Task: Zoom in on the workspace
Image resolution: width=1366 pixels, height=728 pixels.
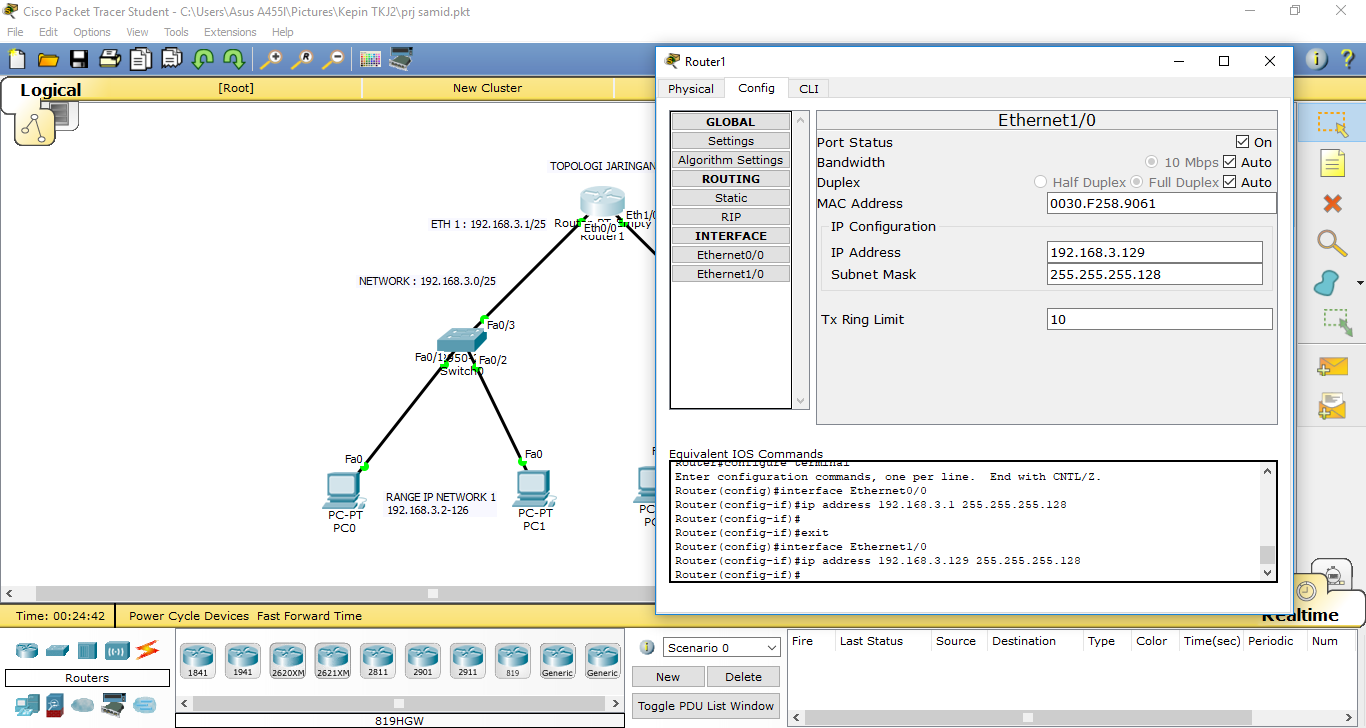Action: 270,59
